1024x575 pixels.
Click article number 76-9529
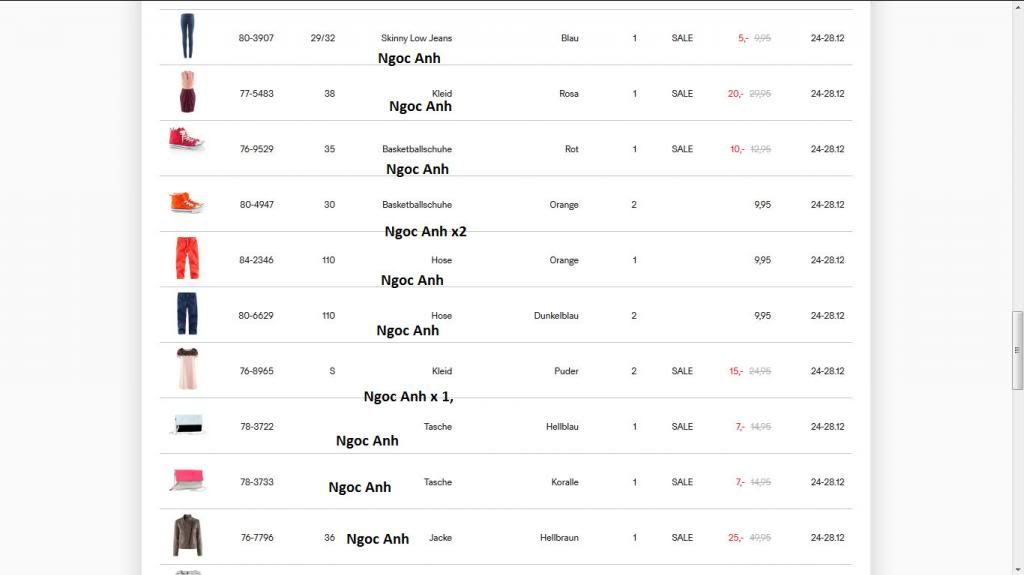(x=256, y=149)
